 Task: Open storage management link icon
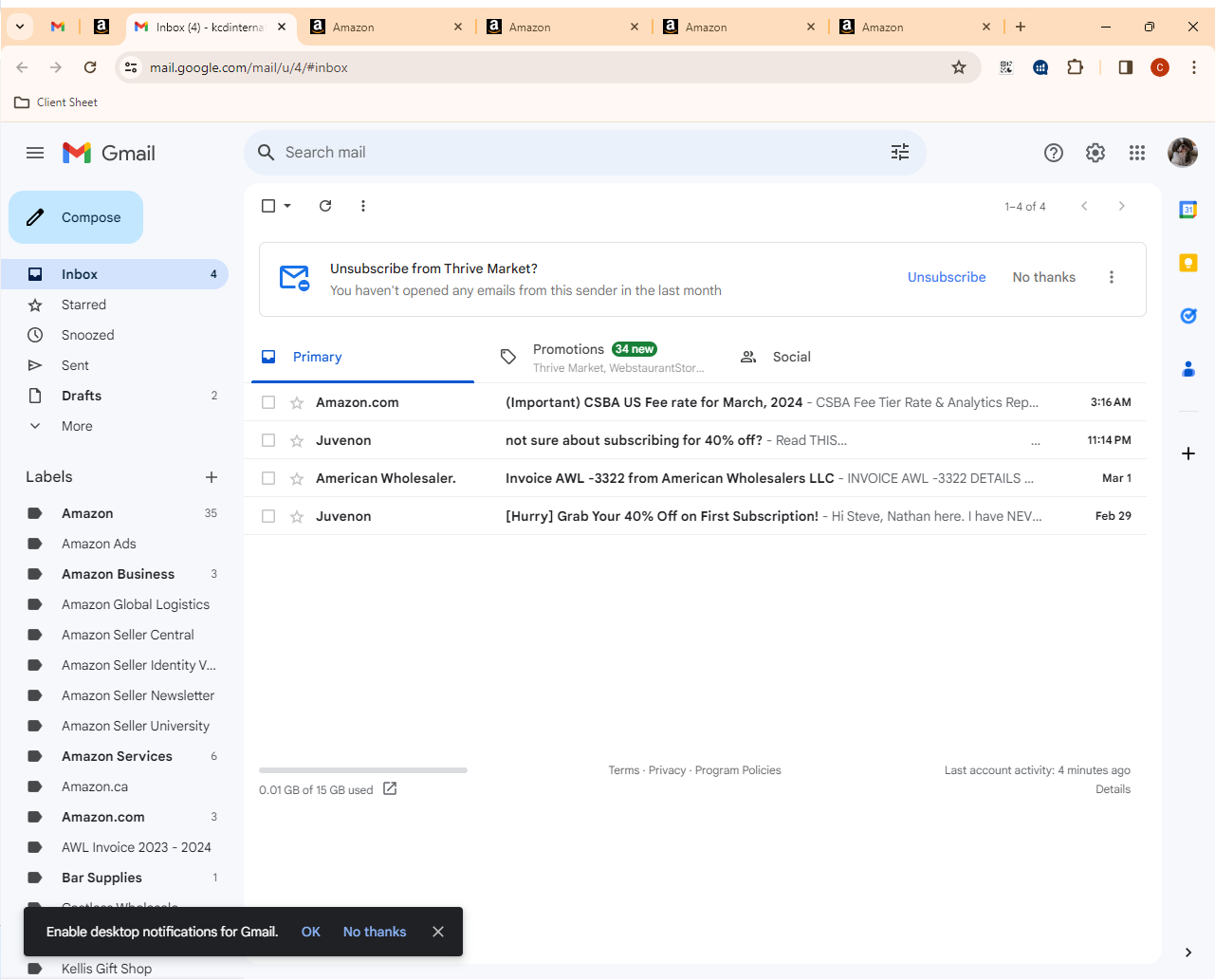pos(390,788)
